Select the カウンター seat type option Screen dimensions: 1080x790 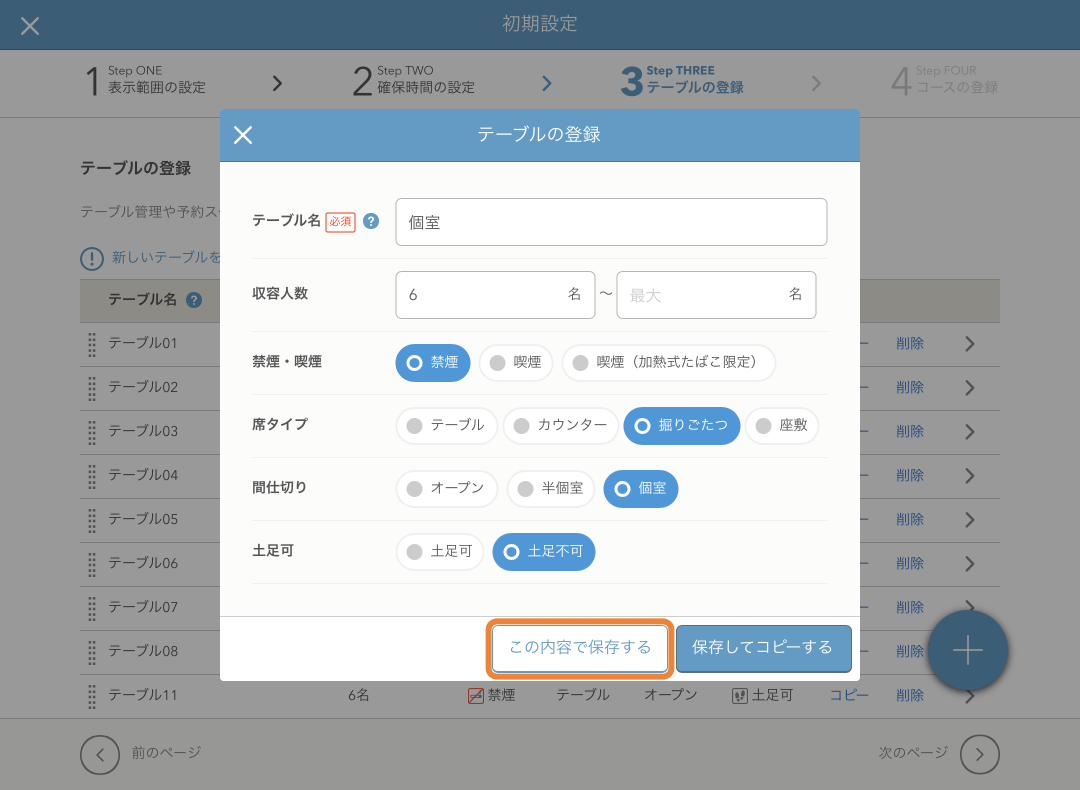560,425
